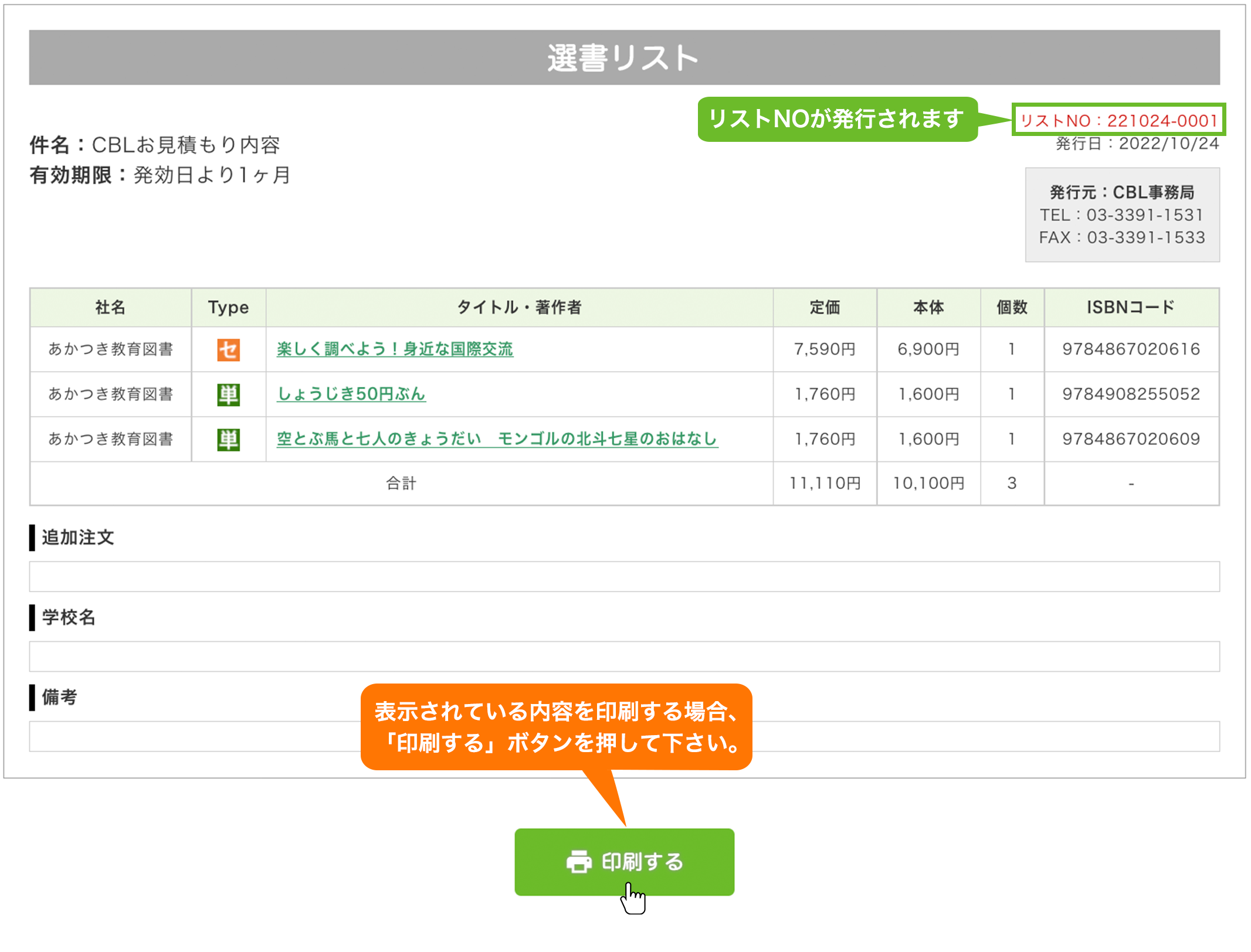Click the 学校名 section heading
The height and width of the screenshot is (952, 1251).
[68, 617]
